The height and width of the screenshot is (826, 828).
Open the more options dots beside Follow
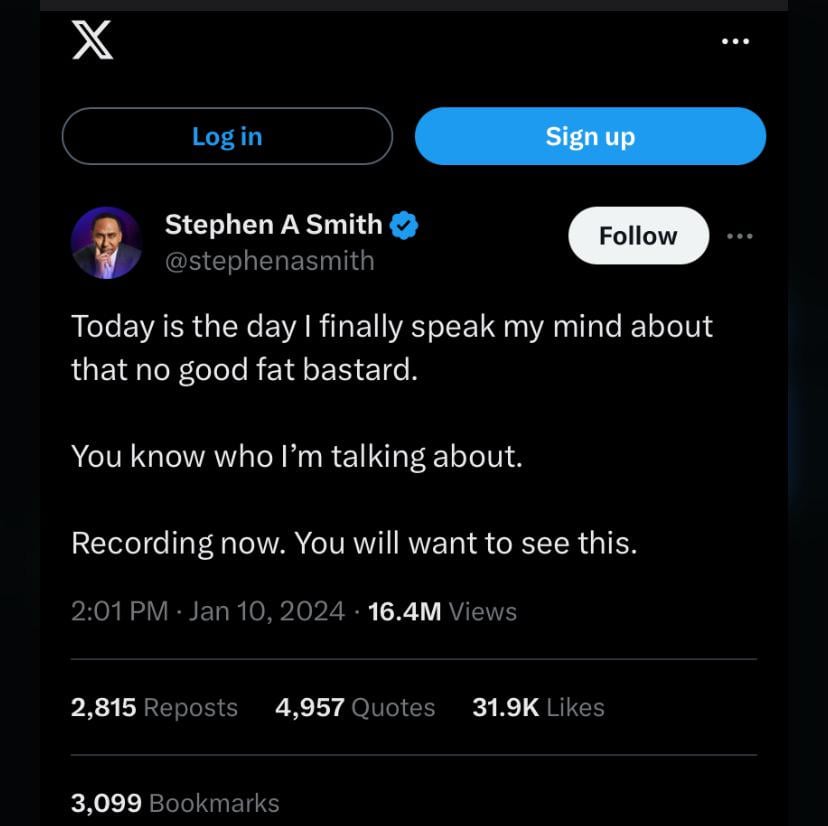tap(739, 236)
